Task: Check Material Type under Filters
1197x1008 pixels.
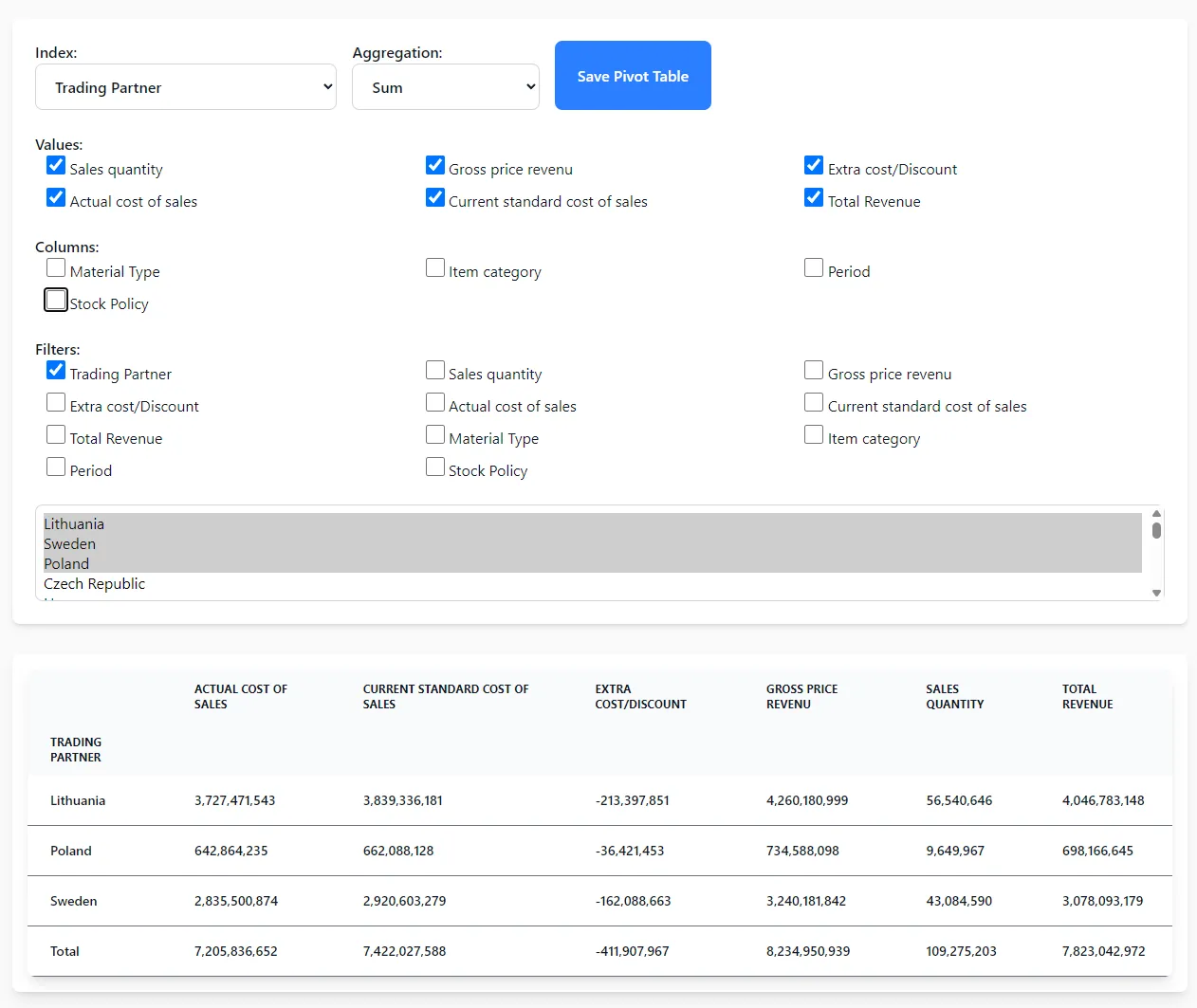Action: 435,435
